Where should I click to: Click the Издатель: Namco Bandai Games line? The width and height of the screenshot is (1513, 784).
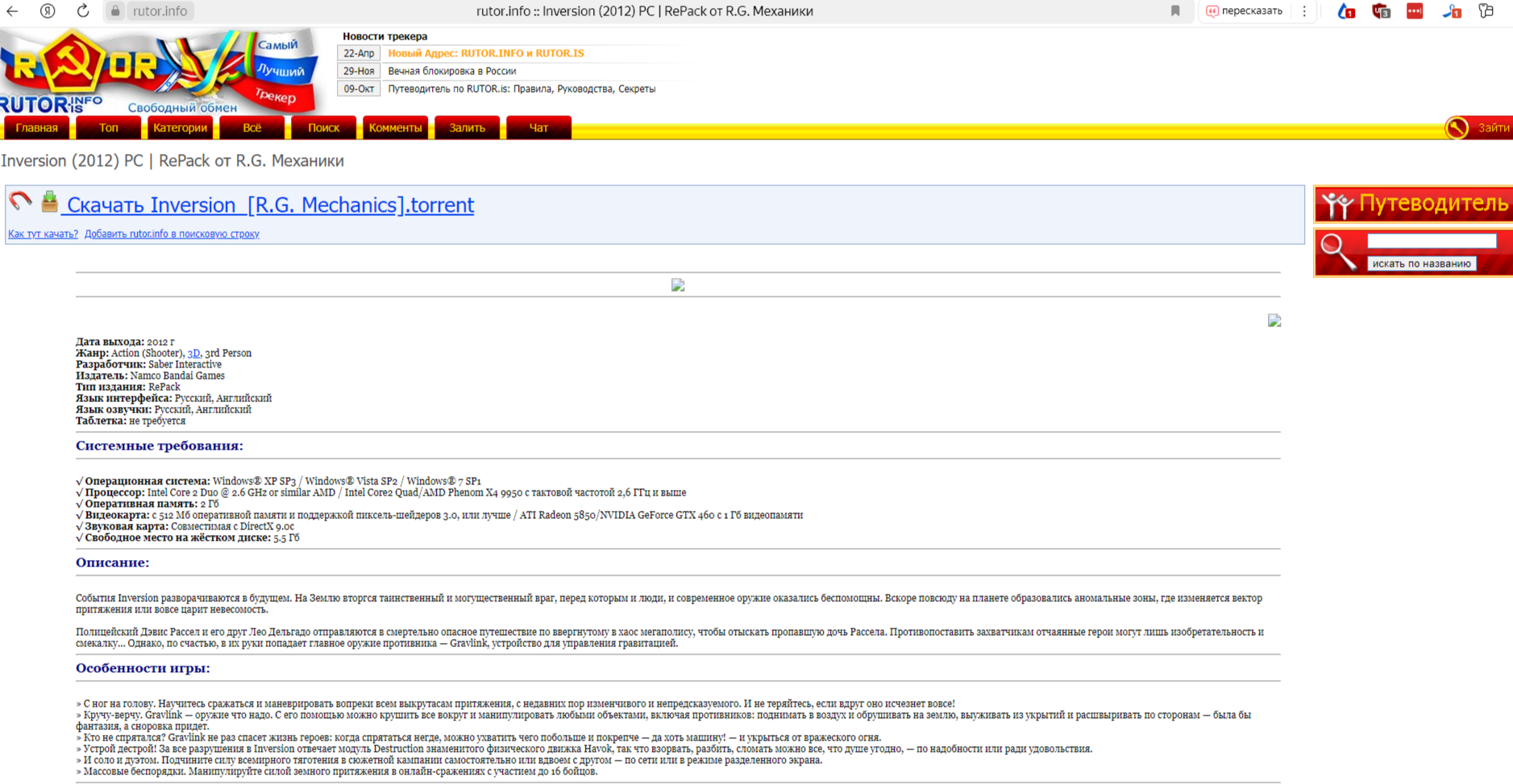[150, 375]
